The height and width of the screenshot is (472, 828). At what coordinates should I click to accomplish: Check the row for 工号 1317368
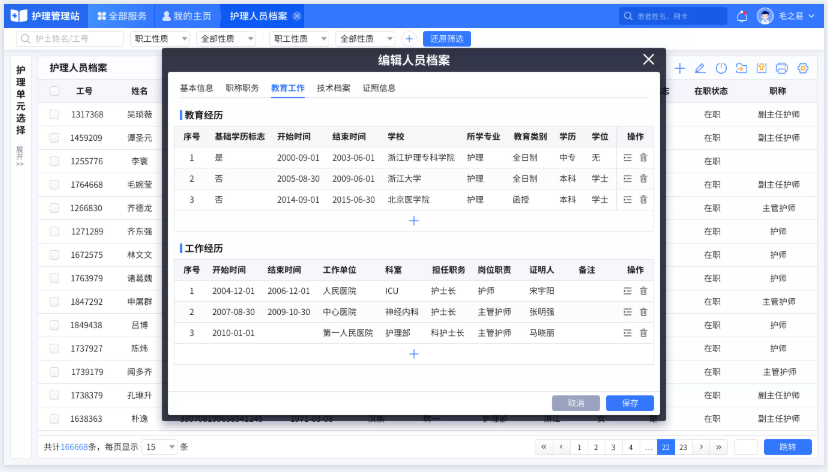[x=54, y=114]
